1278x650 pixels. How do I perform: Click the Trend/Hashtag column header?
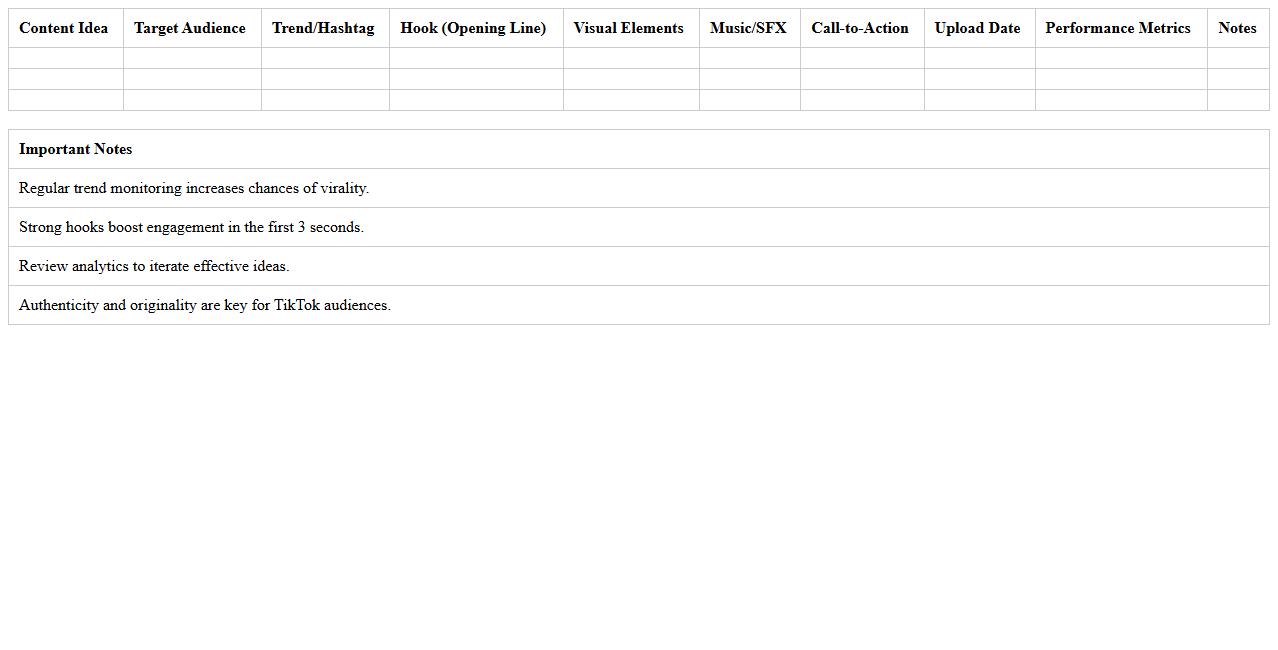pyautogui.click(x=323, y=28)
